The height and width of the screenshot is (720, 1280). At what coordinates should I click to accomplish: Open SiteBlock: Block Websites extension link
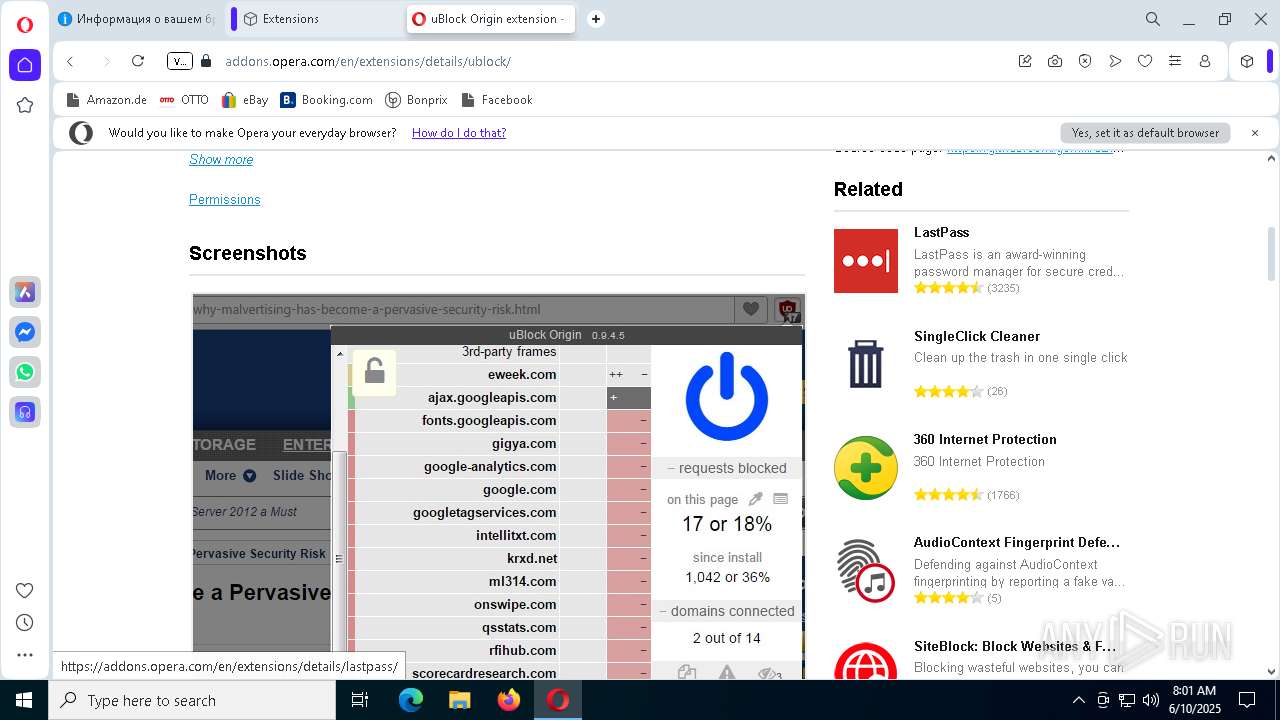click(1015, 647)
